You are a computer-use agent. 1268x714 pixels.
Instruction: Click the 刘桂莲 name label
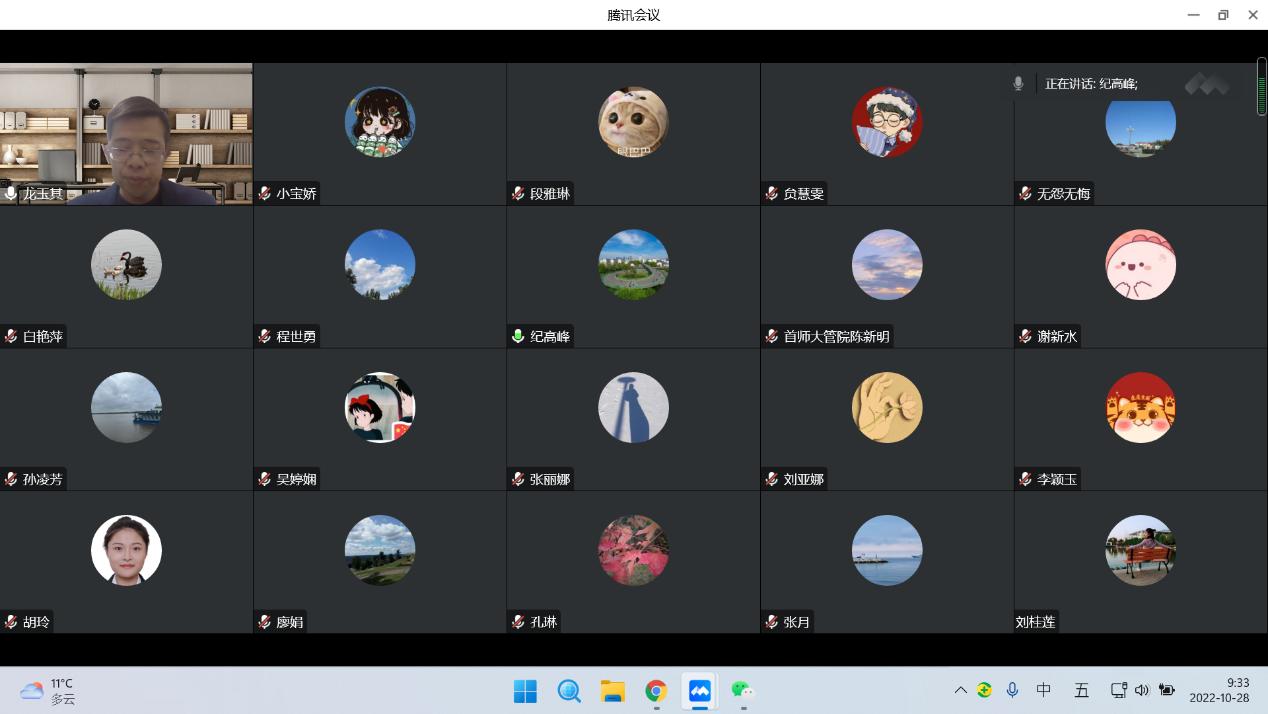[1035, 622]
